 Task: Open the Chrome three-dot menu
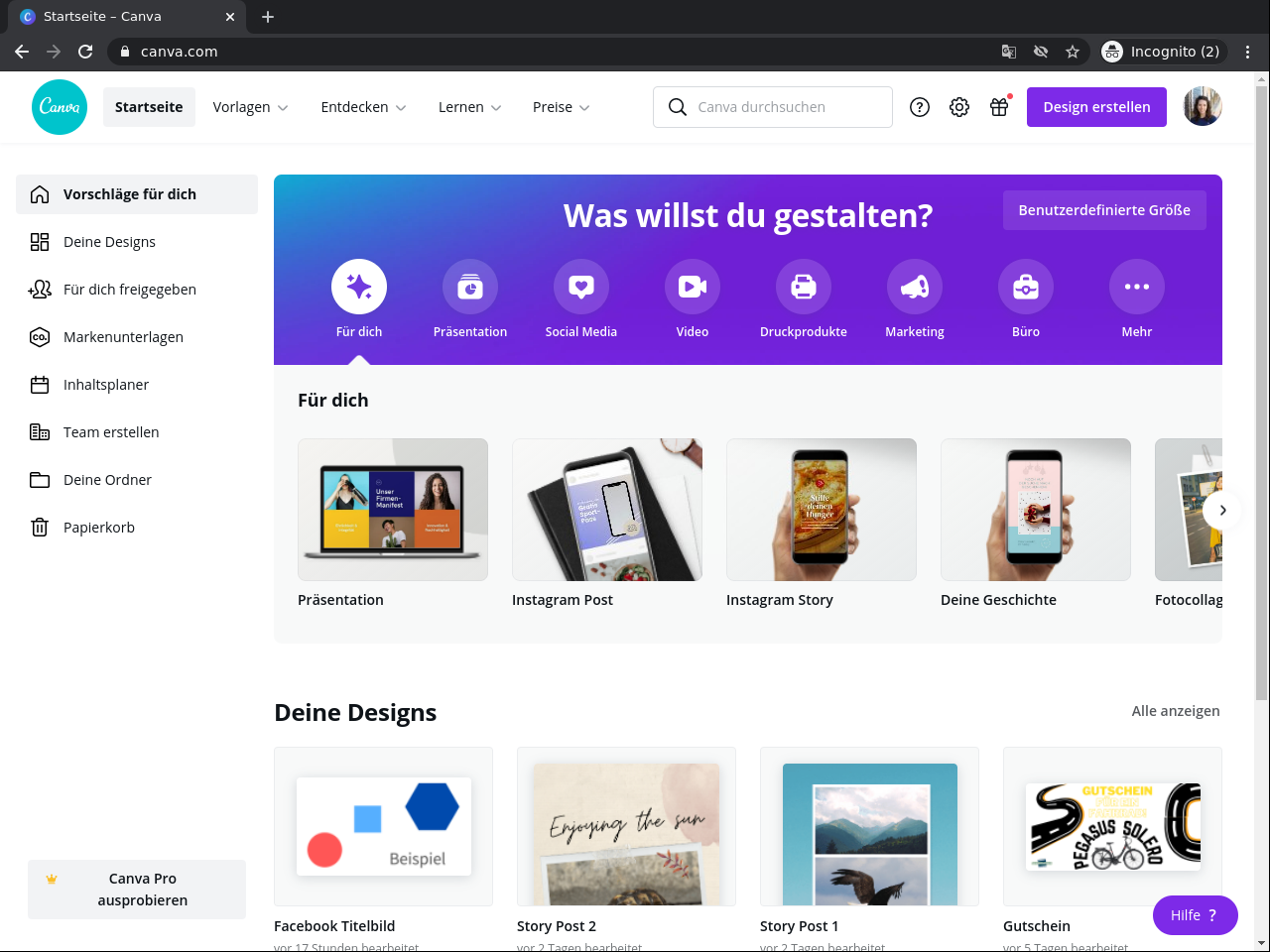tap(1248, 52)
